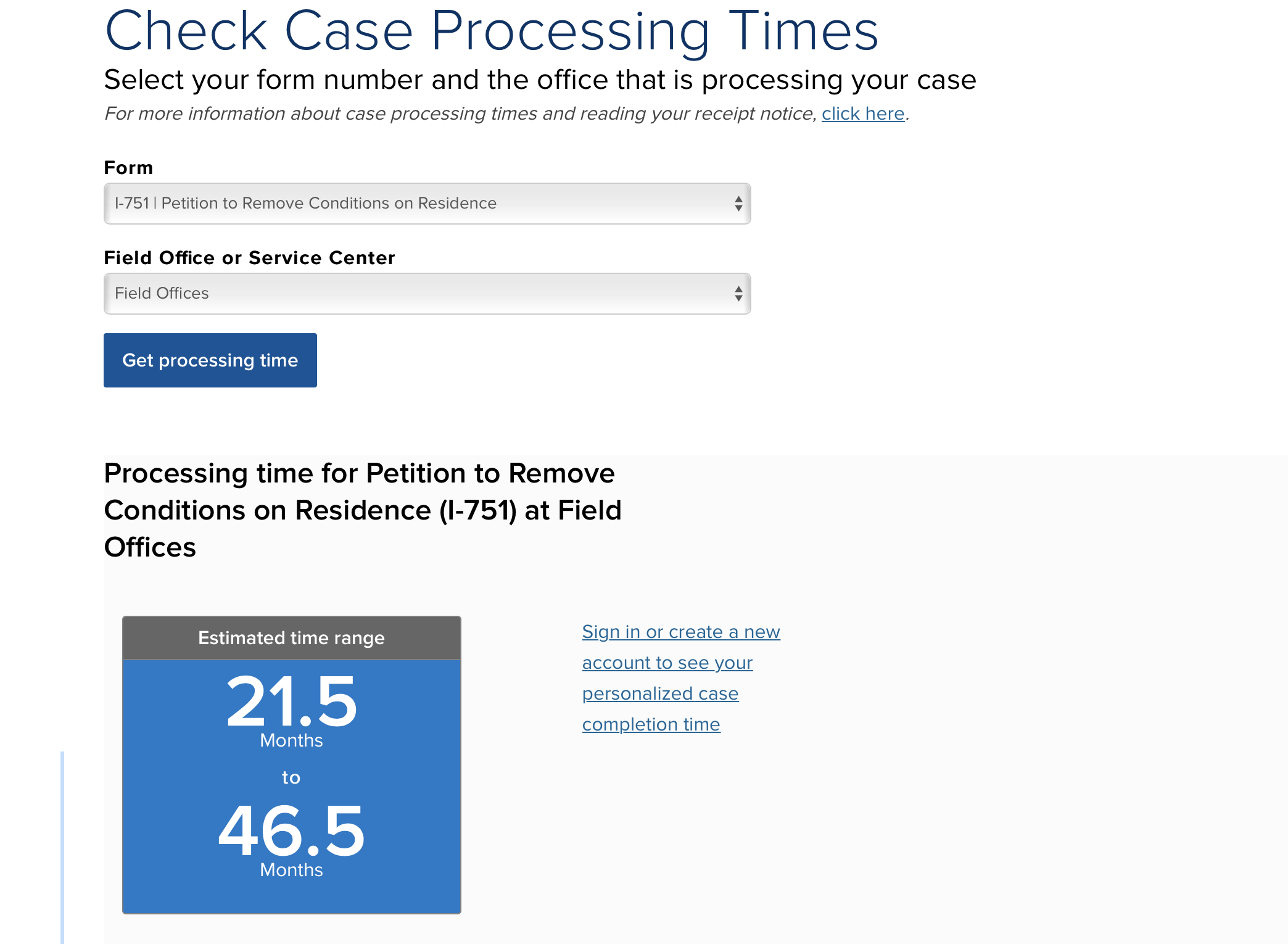Select the 46.5 upper estimate value

[292, 831]
